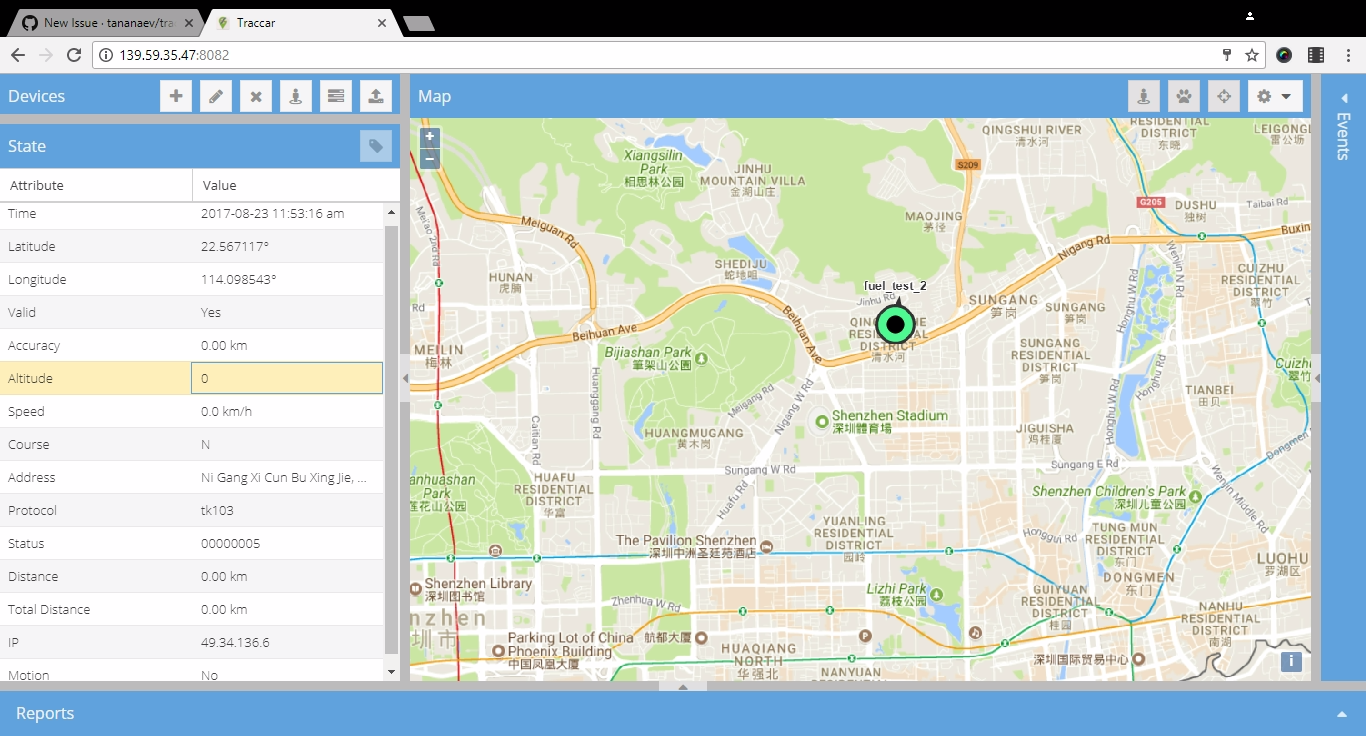The image size is (1366, 736).
Task: Select the Accuracy attribute row
Action: click(x=191, y=345)
